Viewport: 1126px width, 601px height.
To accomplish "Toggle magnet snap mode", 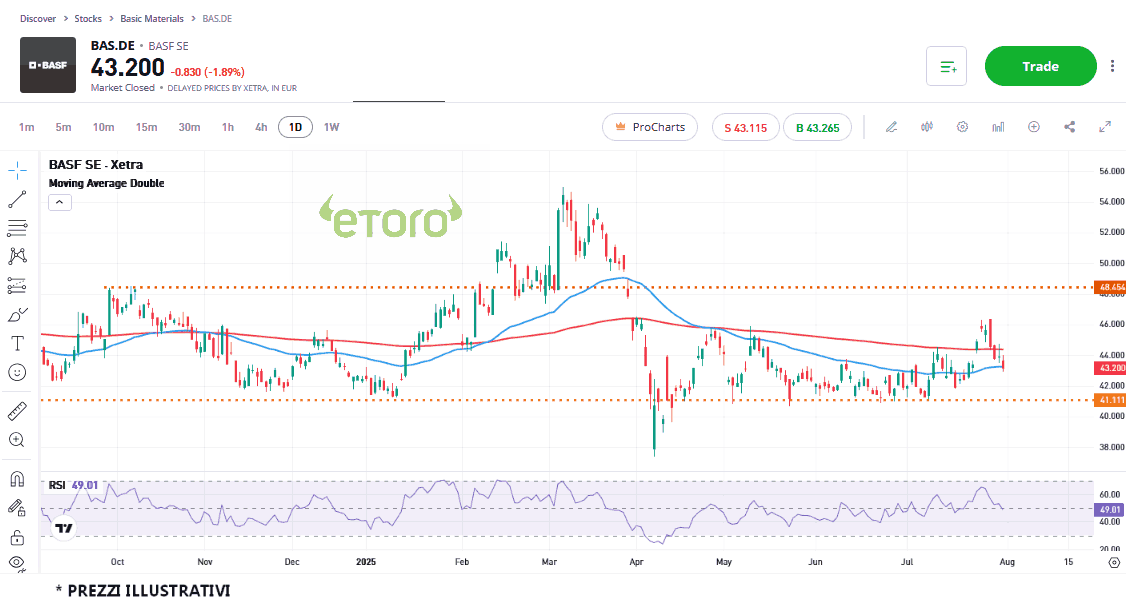I will [x=17, y=478].
